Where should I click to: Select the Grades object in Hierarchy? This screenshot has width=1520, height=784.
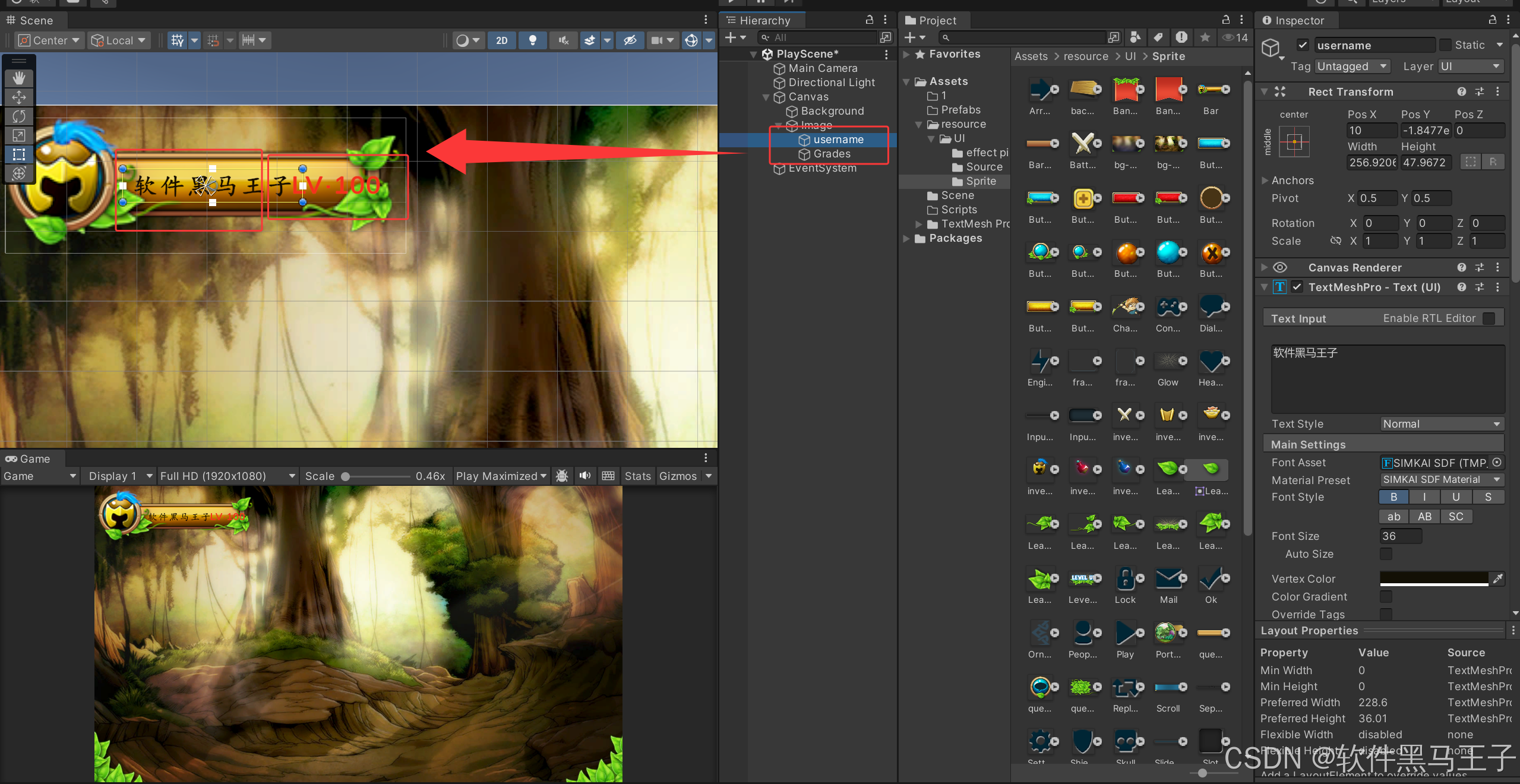click(832, 154)
